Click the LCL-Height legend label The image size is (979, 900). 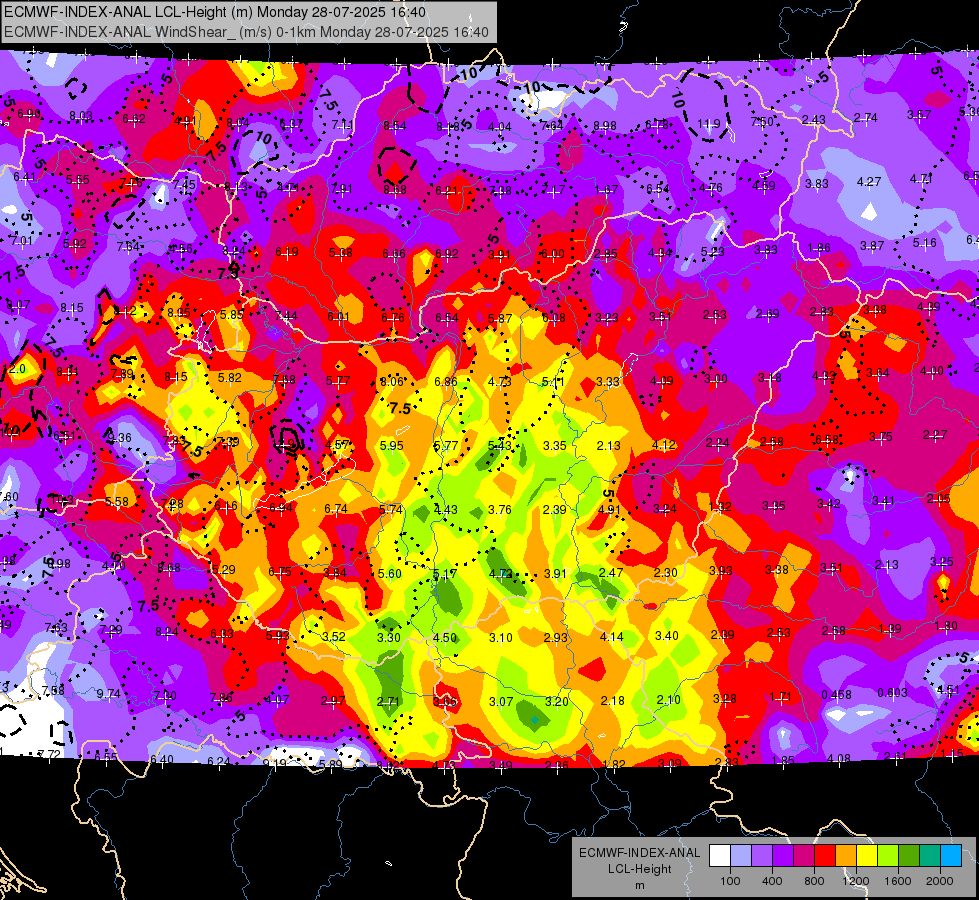[639, 869]
